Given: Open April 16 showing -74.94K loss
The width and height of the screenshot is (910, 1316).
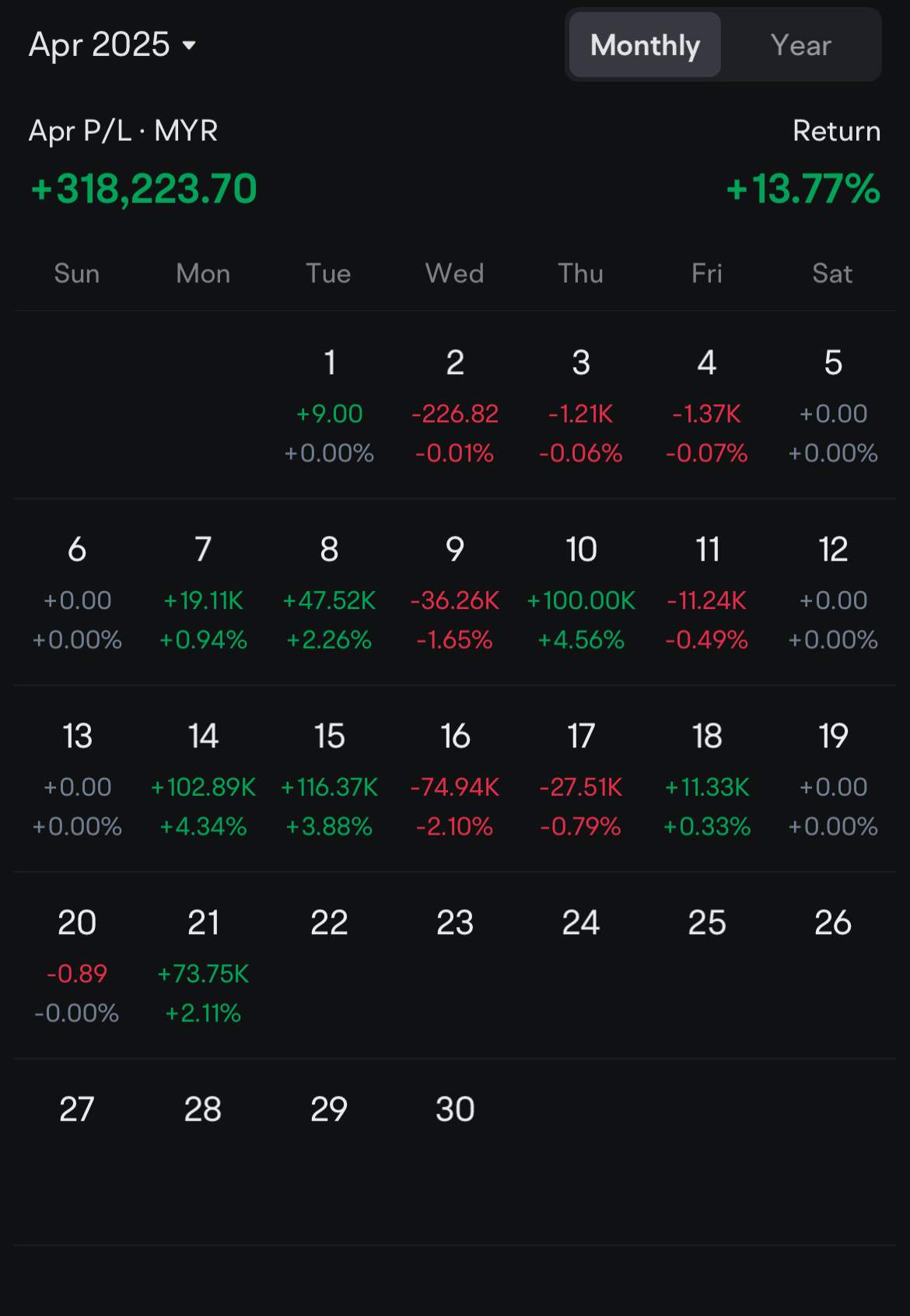Looking at the screenshot, I should tap(455, 779).
